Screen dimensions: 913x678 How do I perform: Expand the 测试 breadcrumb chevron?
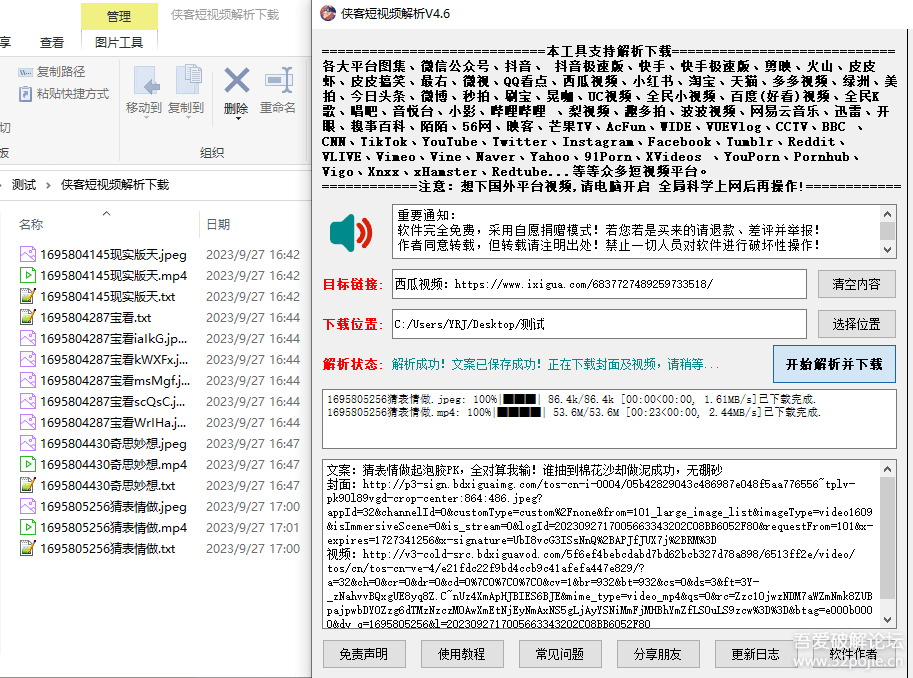coord(48,185)
